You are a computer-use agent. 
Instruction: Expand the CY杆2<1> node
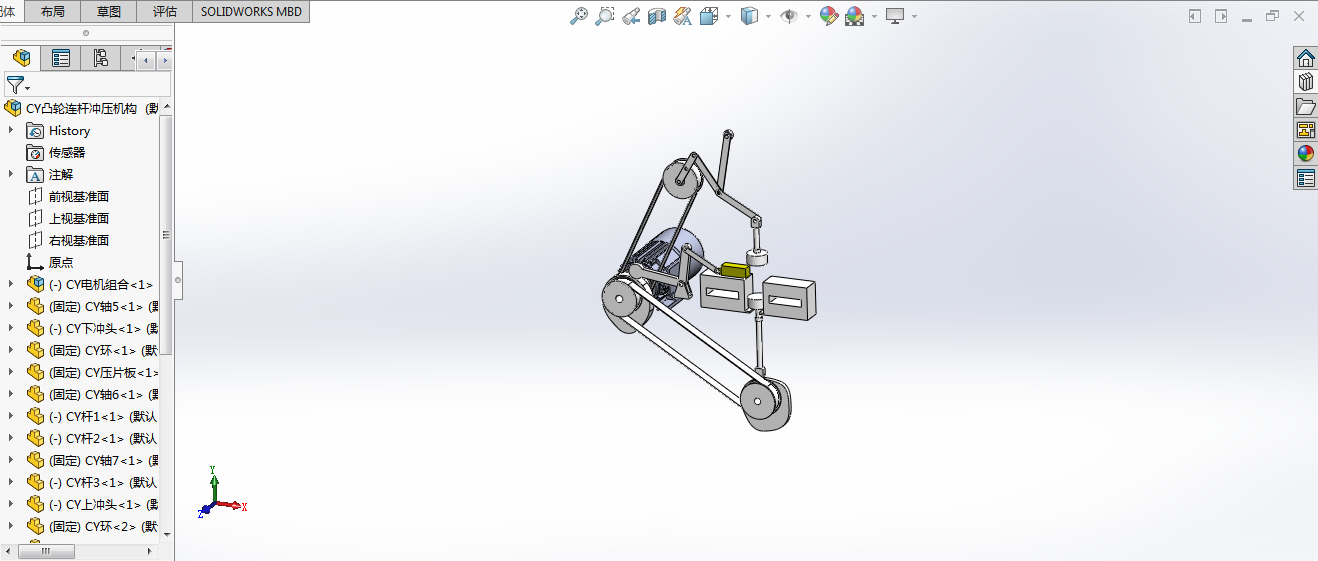tap(11, 438)
